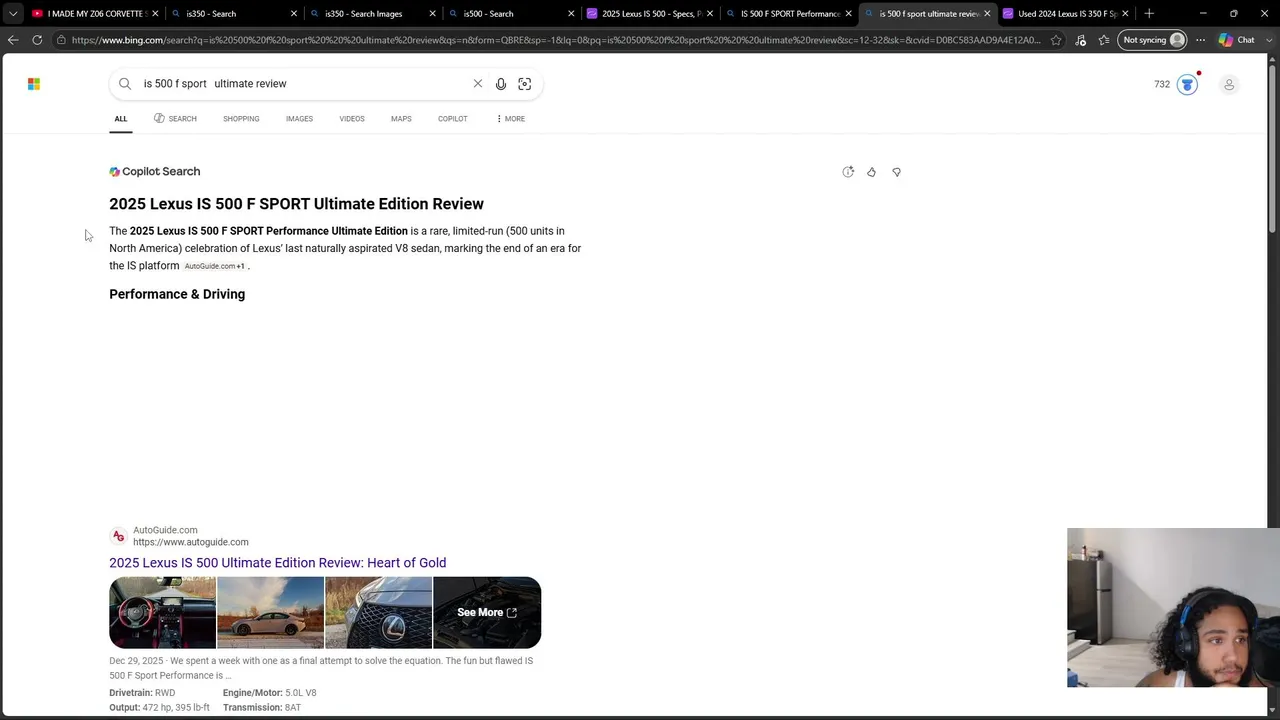Image resolution: width=1280 pixels, height=720 pixels.
Task: Close the 'is350 - Search' tab
Action: [x=294, y=14]
